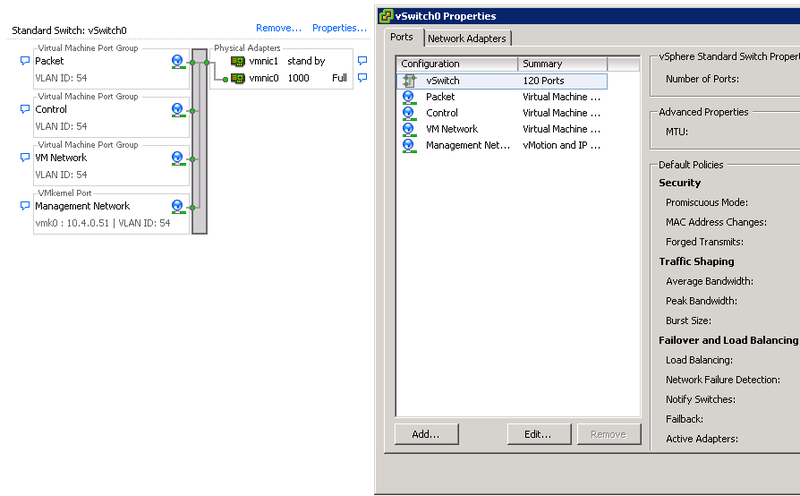800x496 pixels.
Task: Select the Packet row in Configuration list
Action: click(x=502, y=97)
